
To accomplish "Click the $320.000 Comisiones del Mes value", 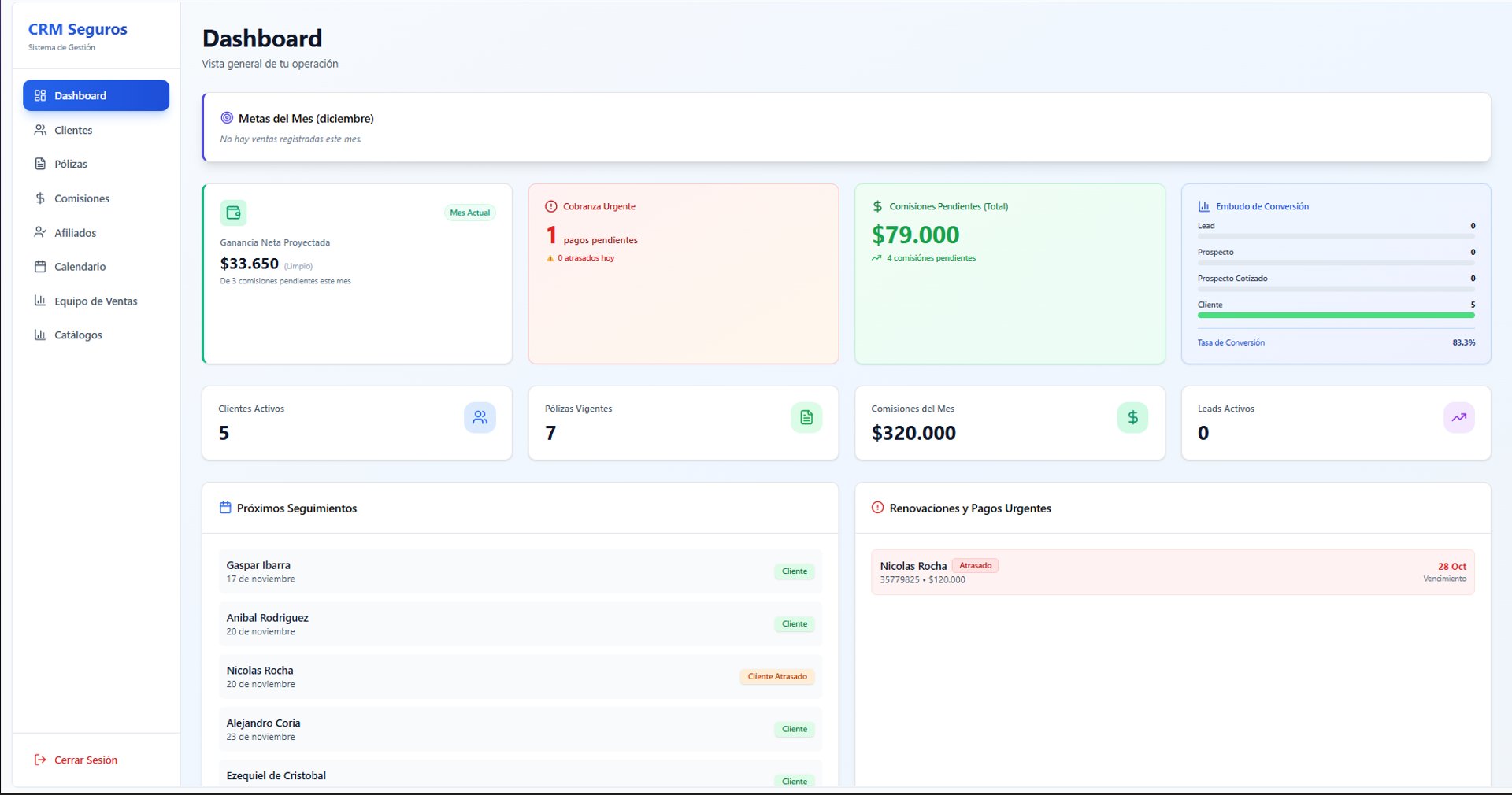I will 913,433.
